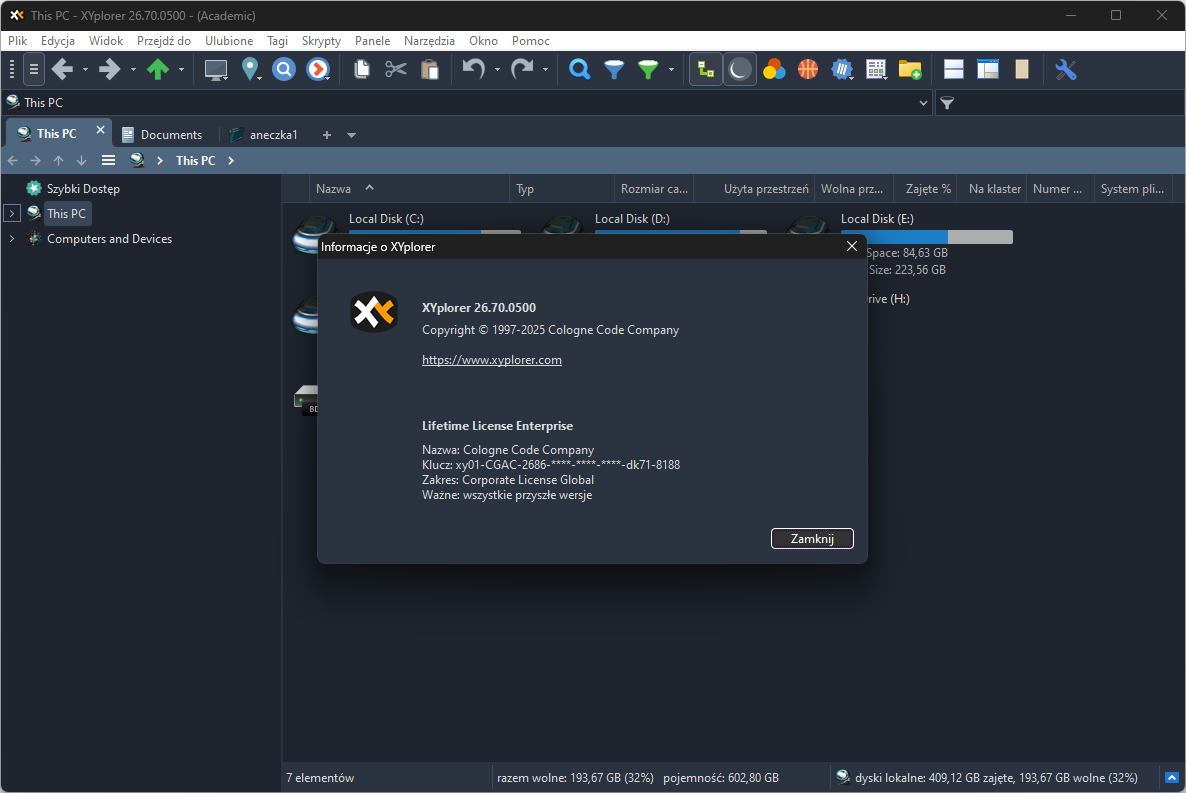Click the Local Disk (C:) usage bar
Screen dimensions: 1186x793
click(x=435, y=232)
